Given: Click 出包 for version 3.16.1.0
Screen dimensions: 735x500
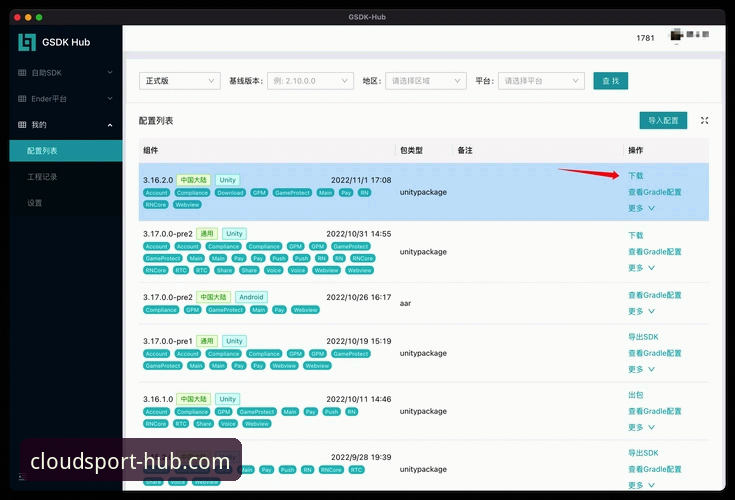Looking at the screenshot, I should 636,395.
